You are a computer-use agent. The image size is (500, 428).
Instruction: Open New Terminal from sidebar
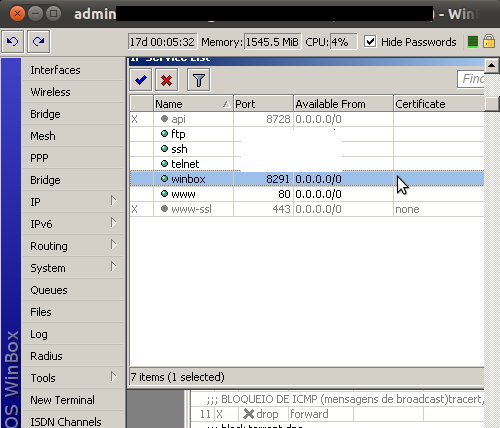pyautogui.click(x=62, y=400)
